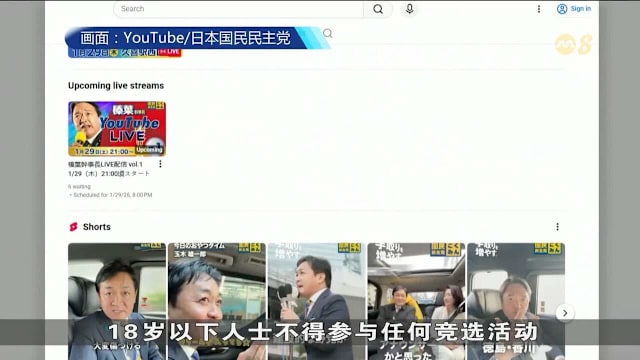The height and width of the screenshot is (360, 640).
Task: Open fourth Short with two people in car
Action: [416, 301]
